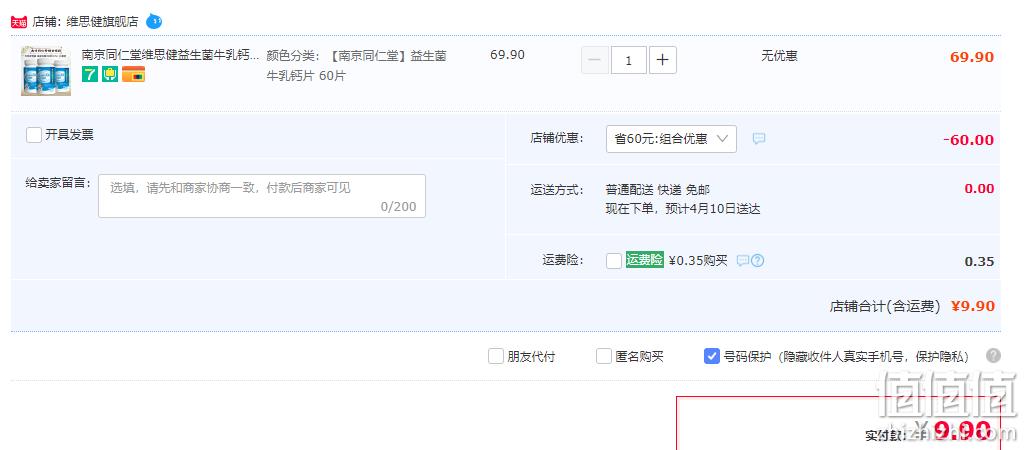
Task: Open the blue Wangwang chat icon
Action: tap(154, 21)
